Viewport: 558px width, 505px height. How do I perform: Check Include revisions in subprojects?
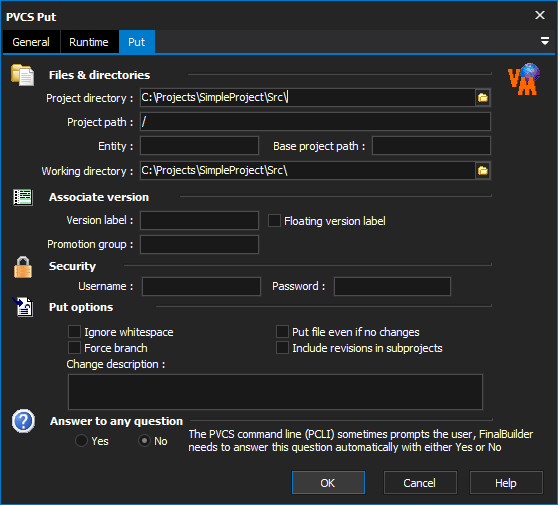[x=282, y=348]
